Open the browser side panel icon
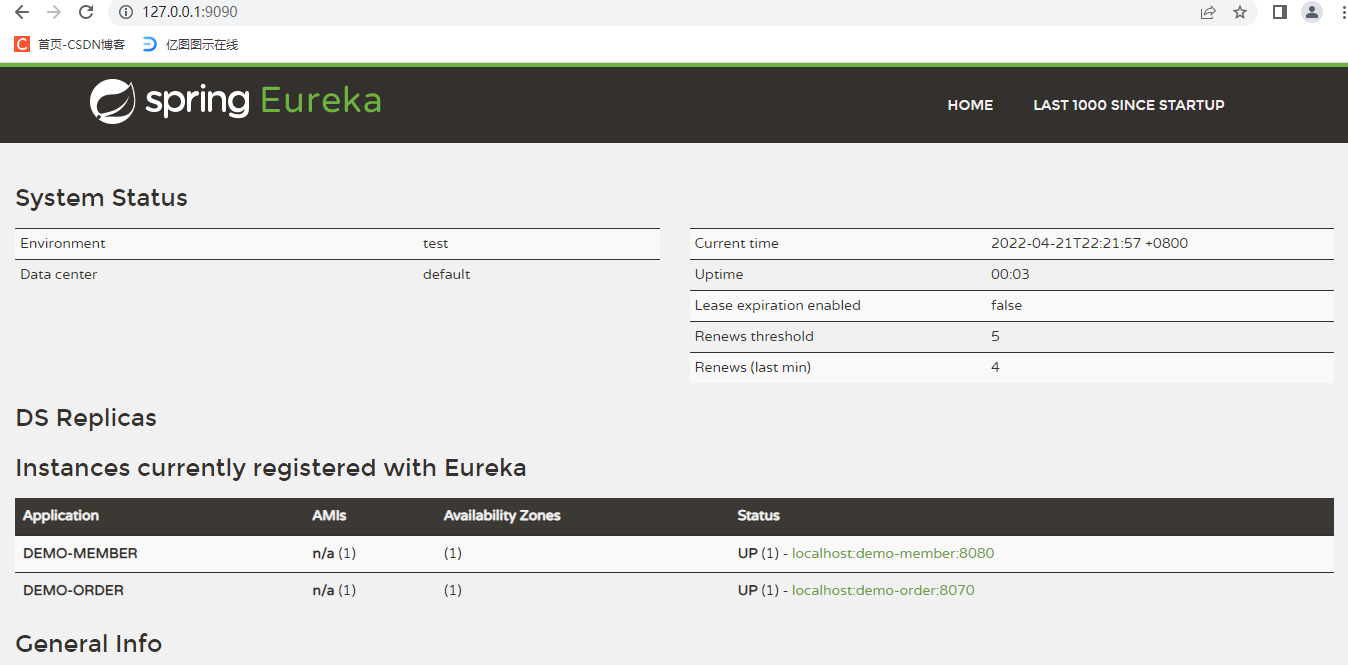1348x665 pixels. (1279, 12)
